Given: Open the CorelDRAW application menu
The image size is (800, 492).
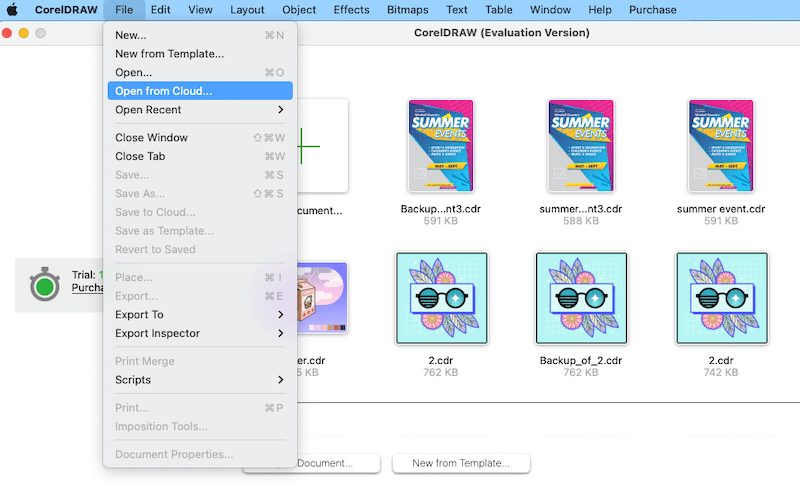Looking at the screenshot, I should (x=66, y=10).
